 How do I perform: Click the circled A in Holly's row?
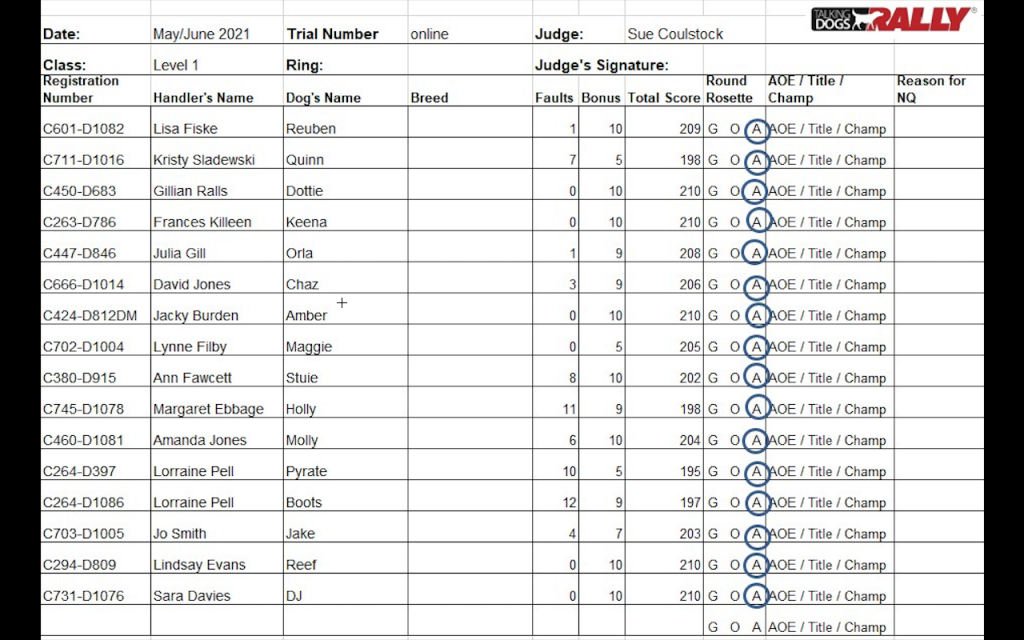756,409
